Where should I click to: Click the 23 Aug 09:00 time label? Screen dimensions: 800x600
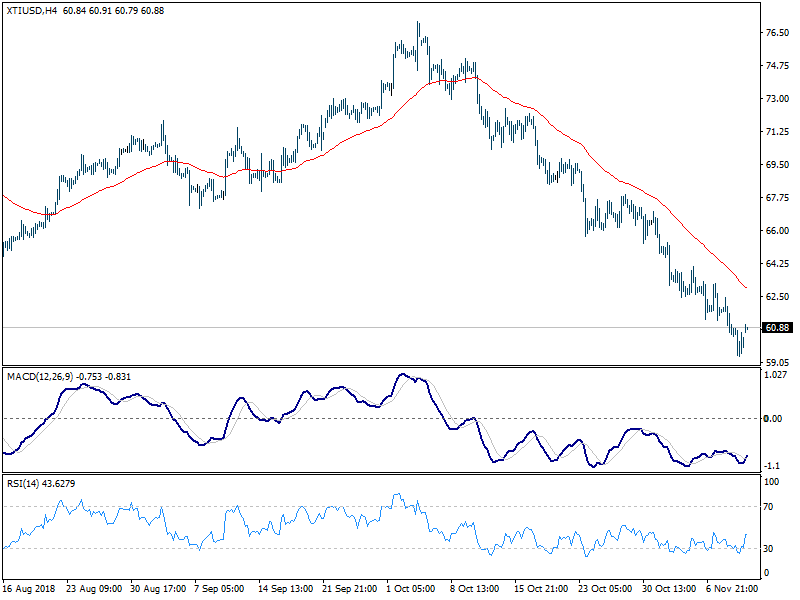[94, 589]
